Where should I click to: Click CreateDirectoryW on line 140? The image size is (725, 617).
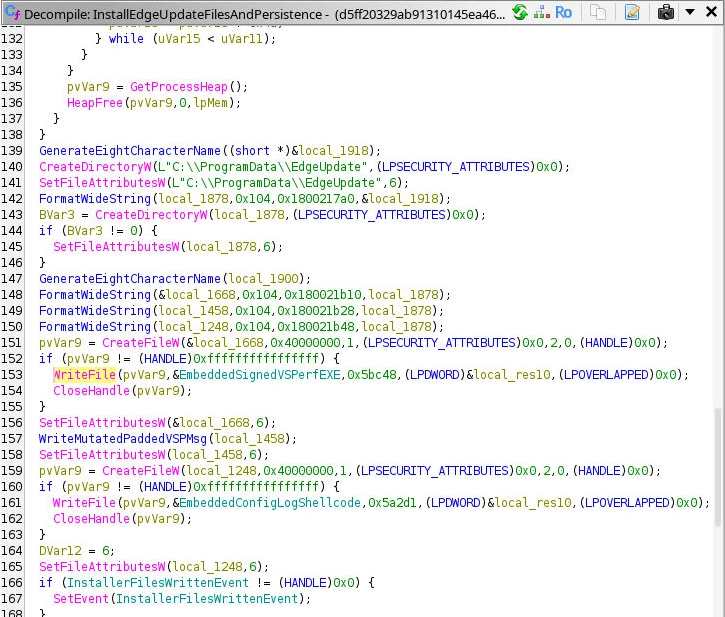click(95, 167)
